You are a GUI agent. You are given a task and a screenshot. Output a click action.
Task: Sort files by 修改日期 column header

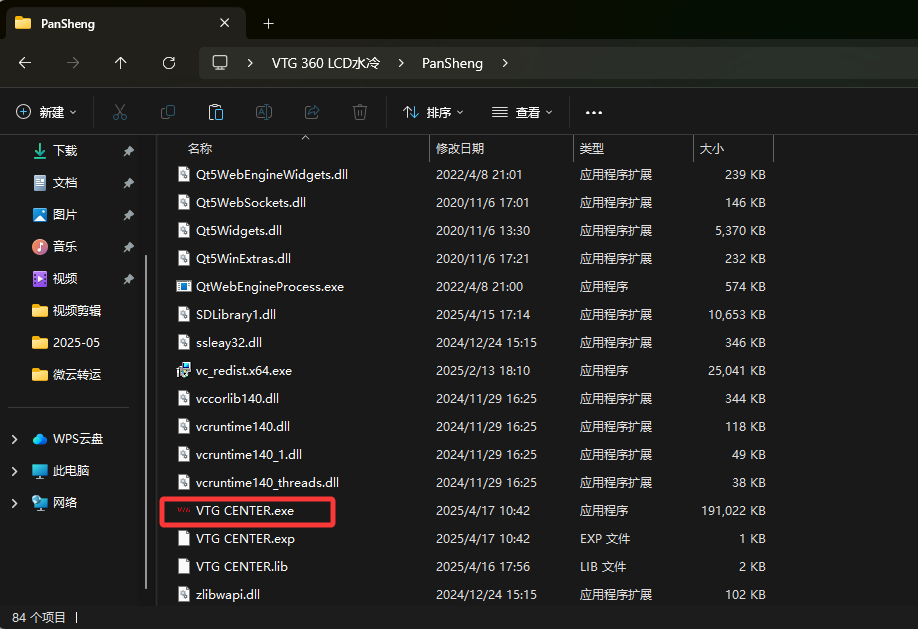460,148
